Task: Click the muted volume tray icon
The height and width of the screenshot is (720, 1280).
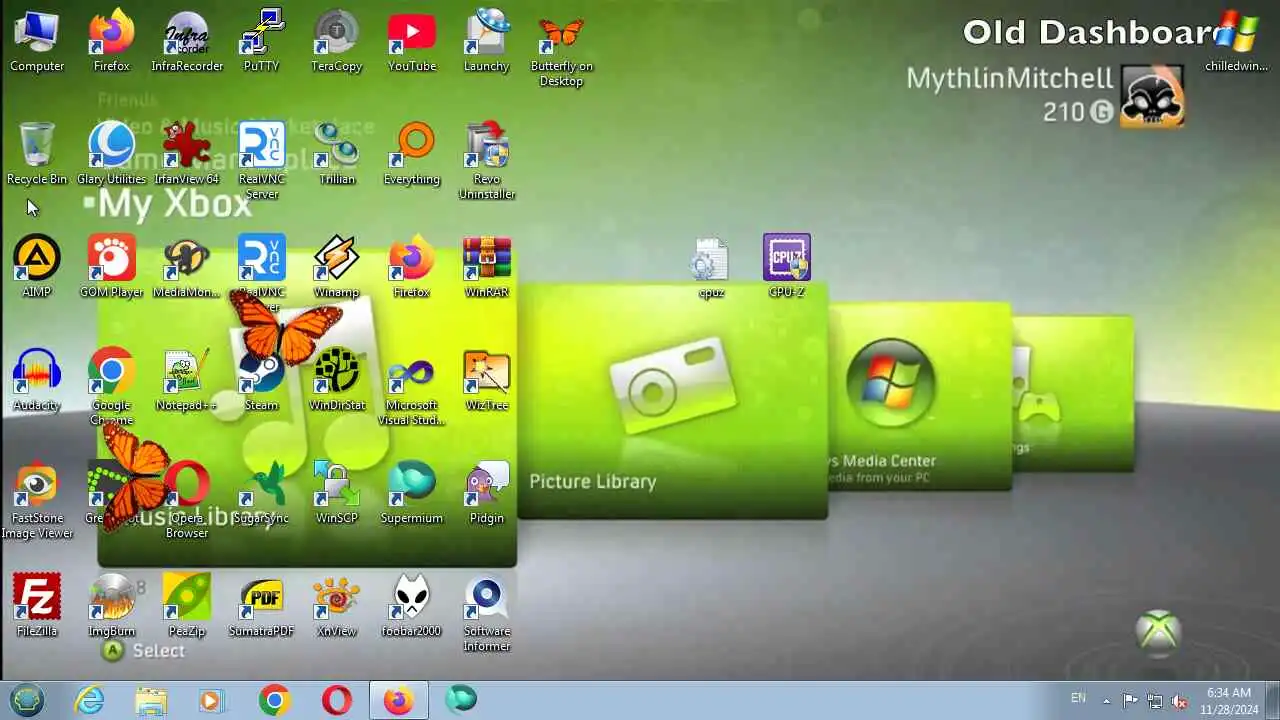Action: (x=1180, y=701)
